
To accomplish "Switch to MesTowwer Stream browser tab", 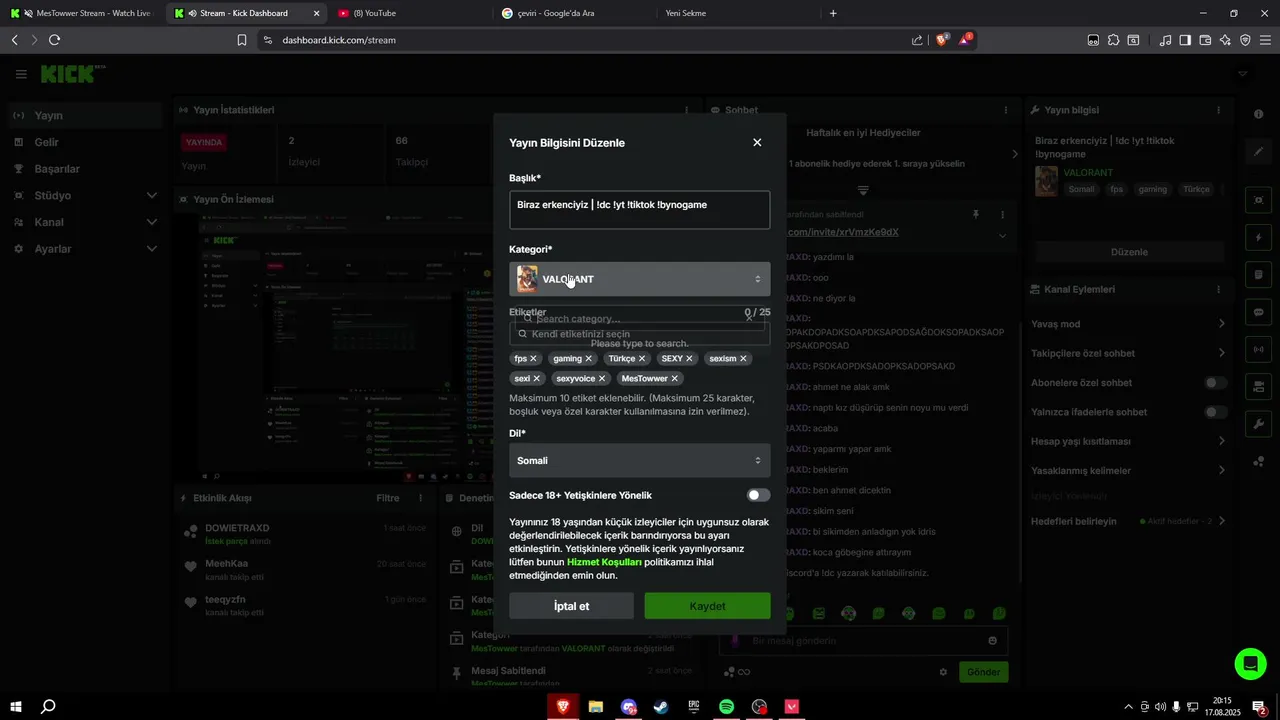I will click(84, 13).
